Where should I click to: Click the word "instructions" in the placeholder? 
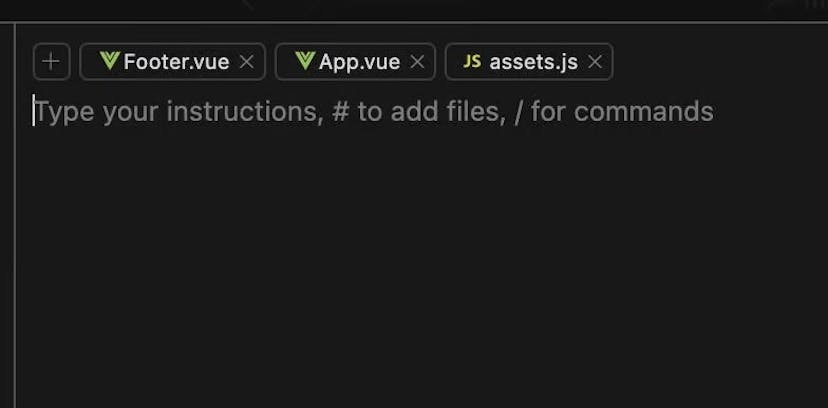240,111
